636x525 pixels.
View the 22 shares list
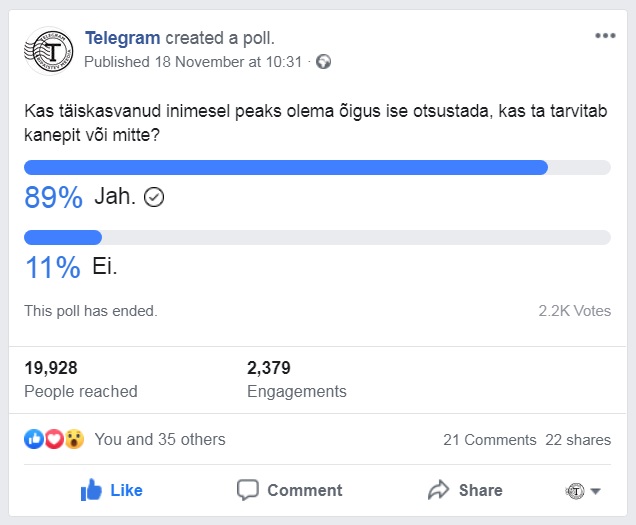point(577,440)
